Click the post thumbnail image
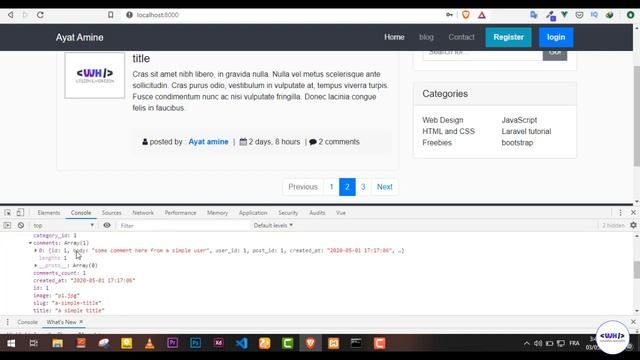Screen dimensions: 640x360 (95, 76)
